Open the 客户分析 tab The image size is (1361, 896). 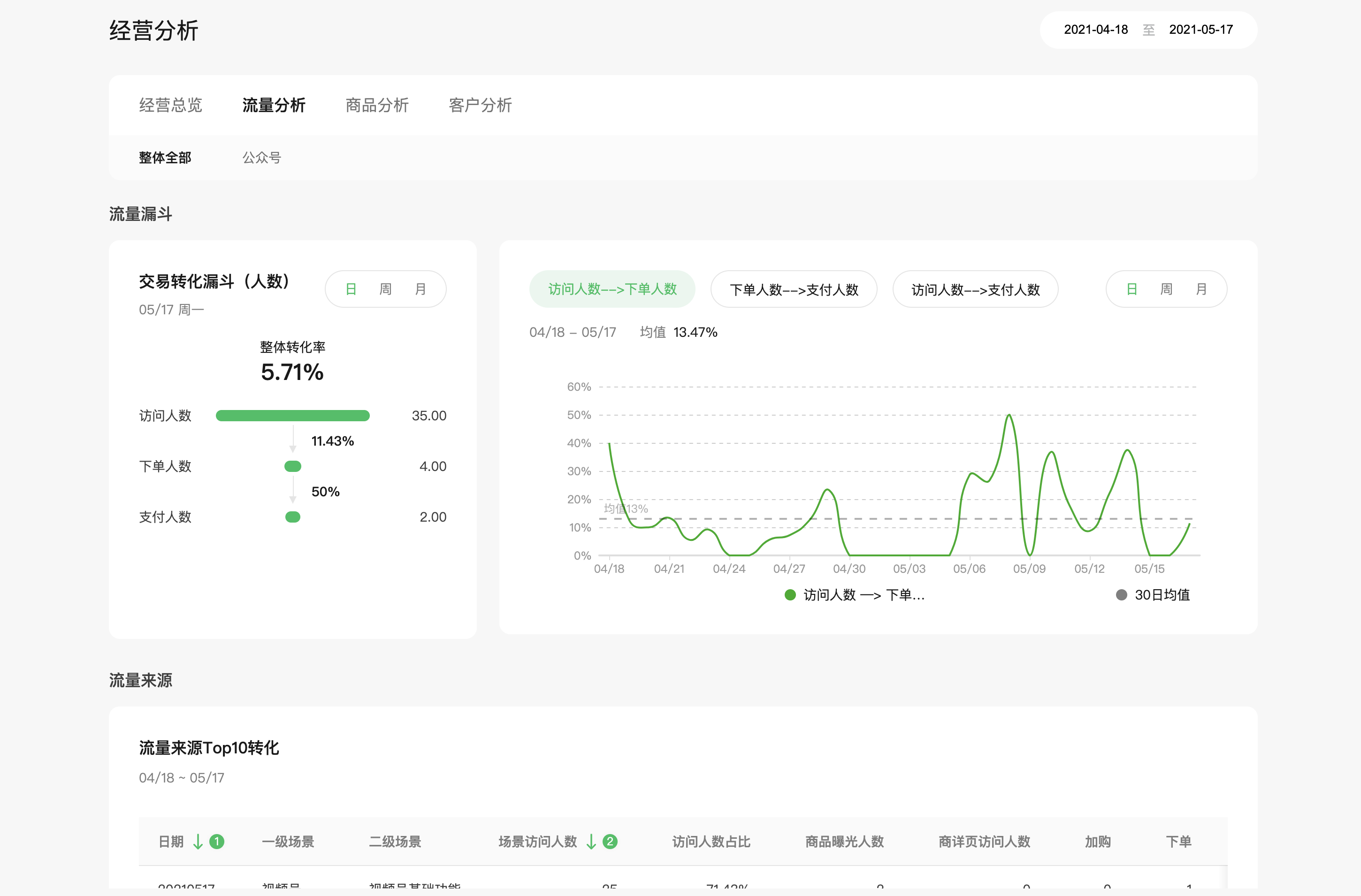480,105
